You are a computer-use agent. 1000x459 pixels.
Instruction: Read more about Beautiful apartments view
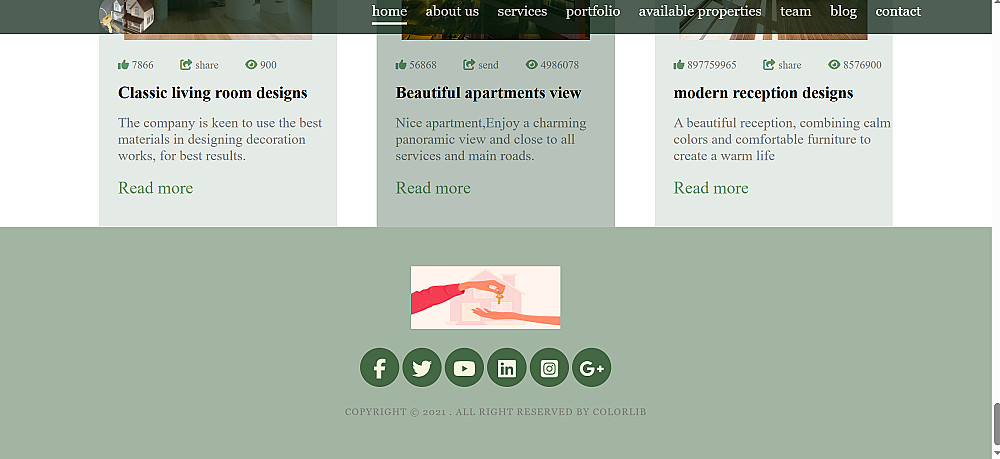tap(433, 188)
